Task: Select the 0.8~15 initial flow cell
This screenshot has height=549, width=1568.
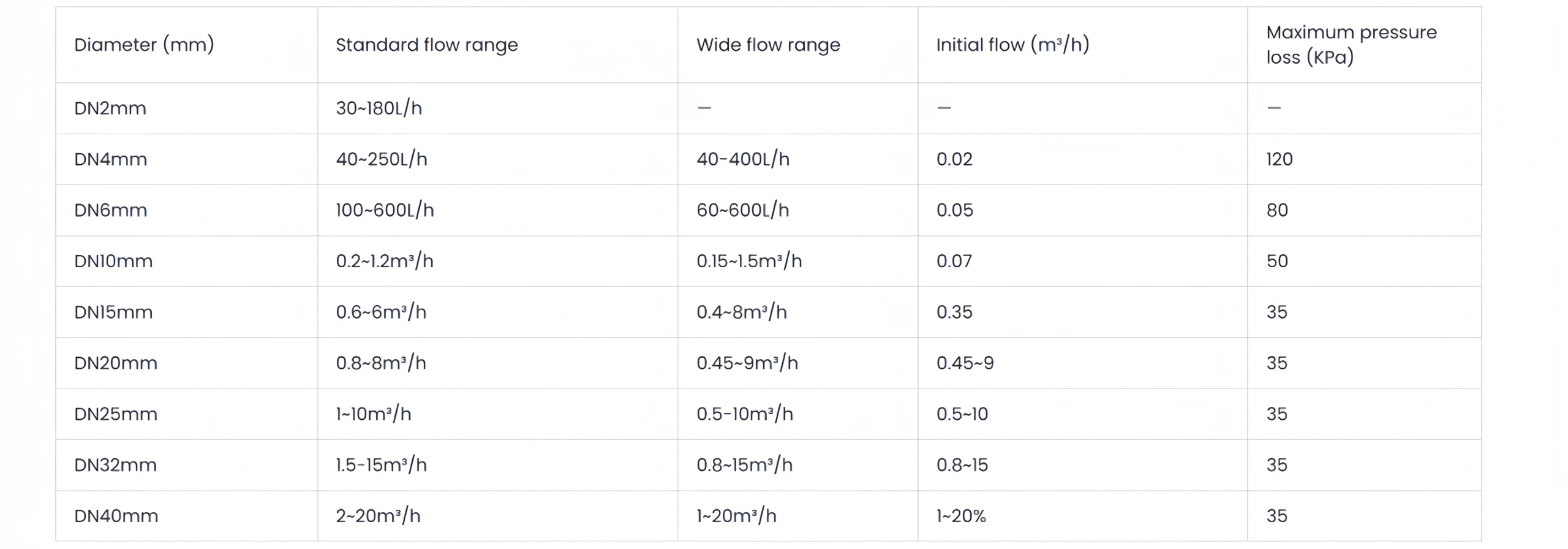Action: click(962, 465)
